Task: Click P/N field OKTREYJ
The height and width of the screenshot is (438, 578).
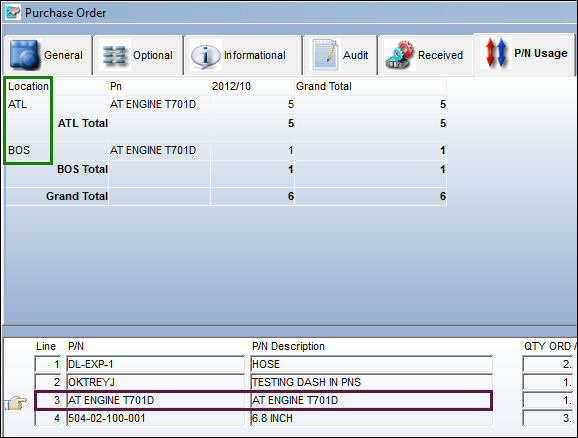Action: (x=155, y=382)
